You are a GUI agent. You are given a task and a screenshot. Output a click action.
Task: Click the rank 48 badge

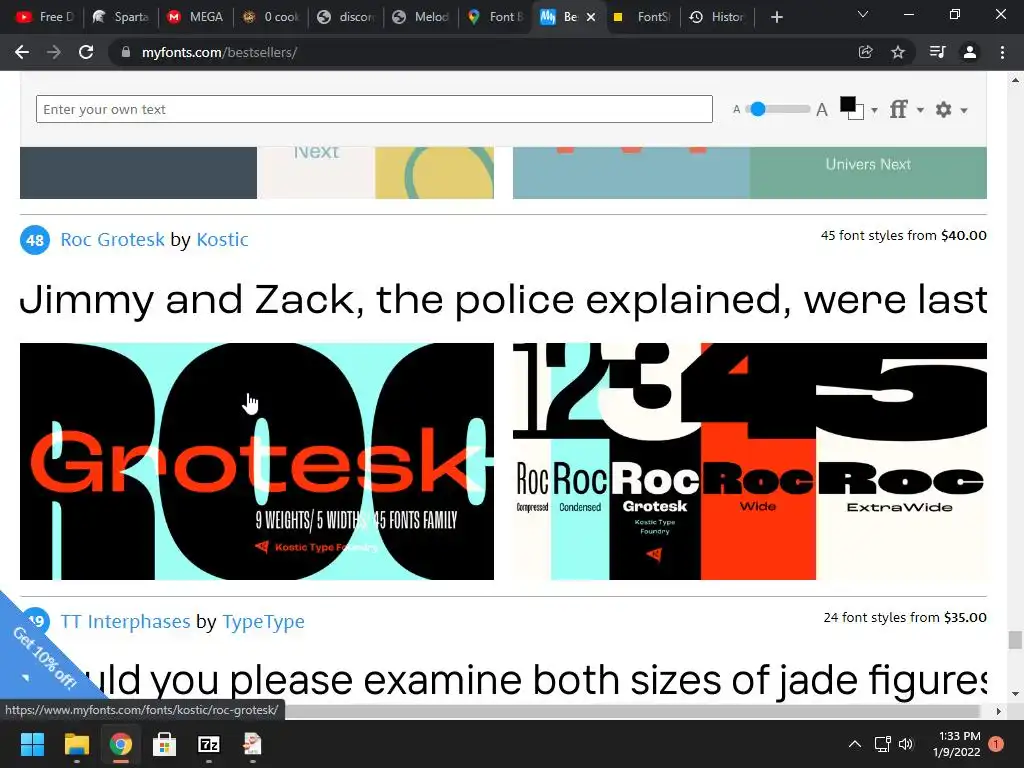35,240
